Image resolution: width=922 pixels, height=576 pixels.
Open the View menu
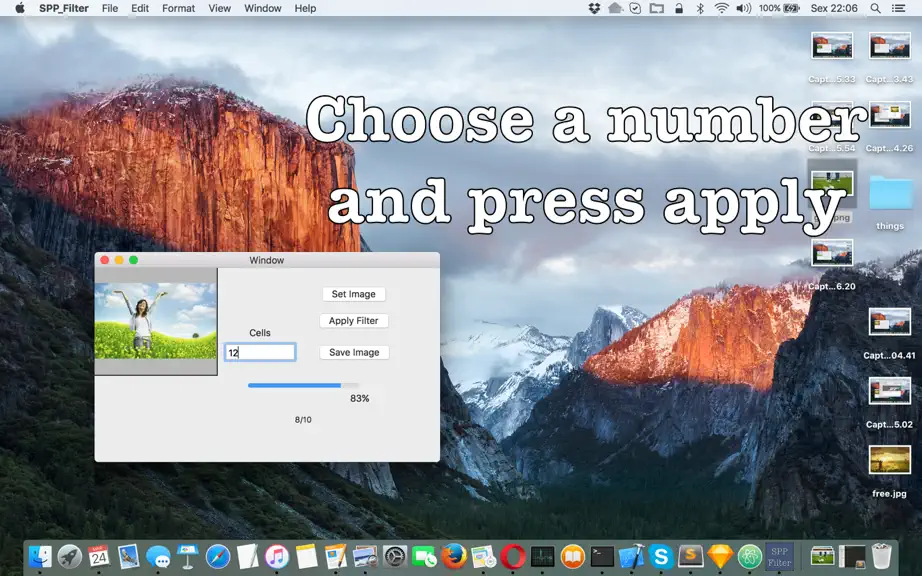coord(219,8)
